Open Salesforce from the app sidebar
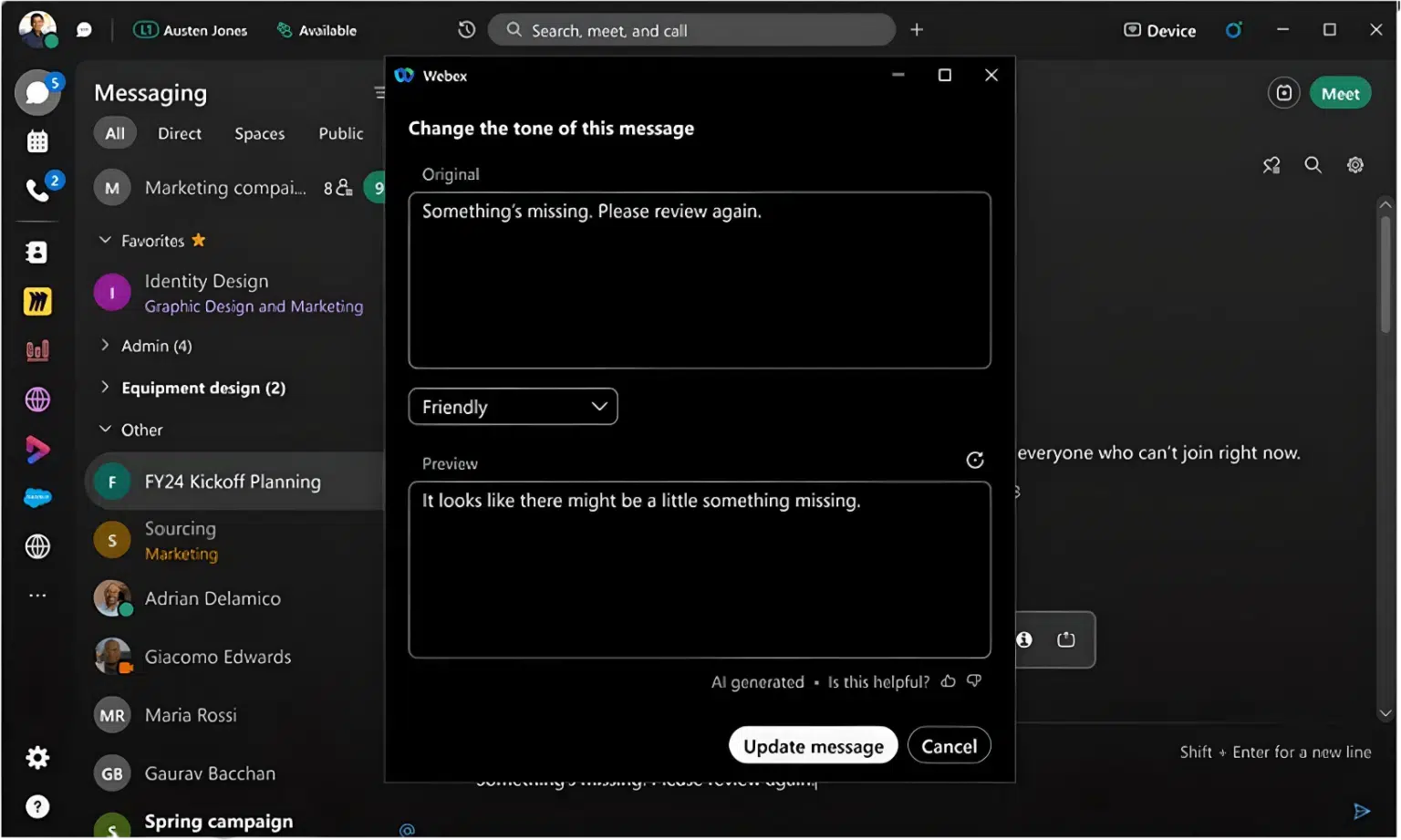Image resolution: width=1401 pixels, height=840 pixels. point(37,497)
